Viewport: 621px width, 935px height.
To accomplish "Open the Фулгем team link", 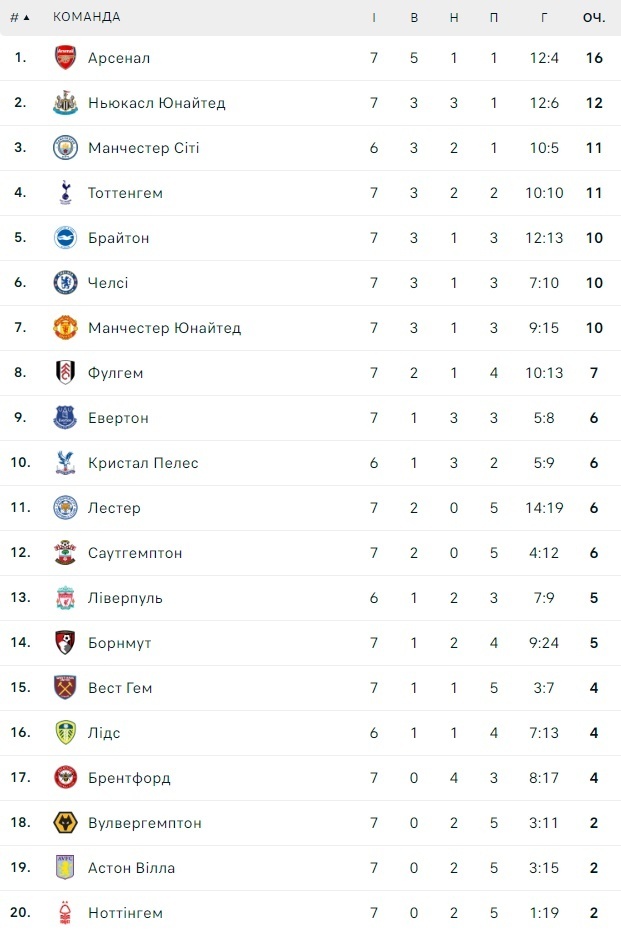I will click(x=115, y=373).
